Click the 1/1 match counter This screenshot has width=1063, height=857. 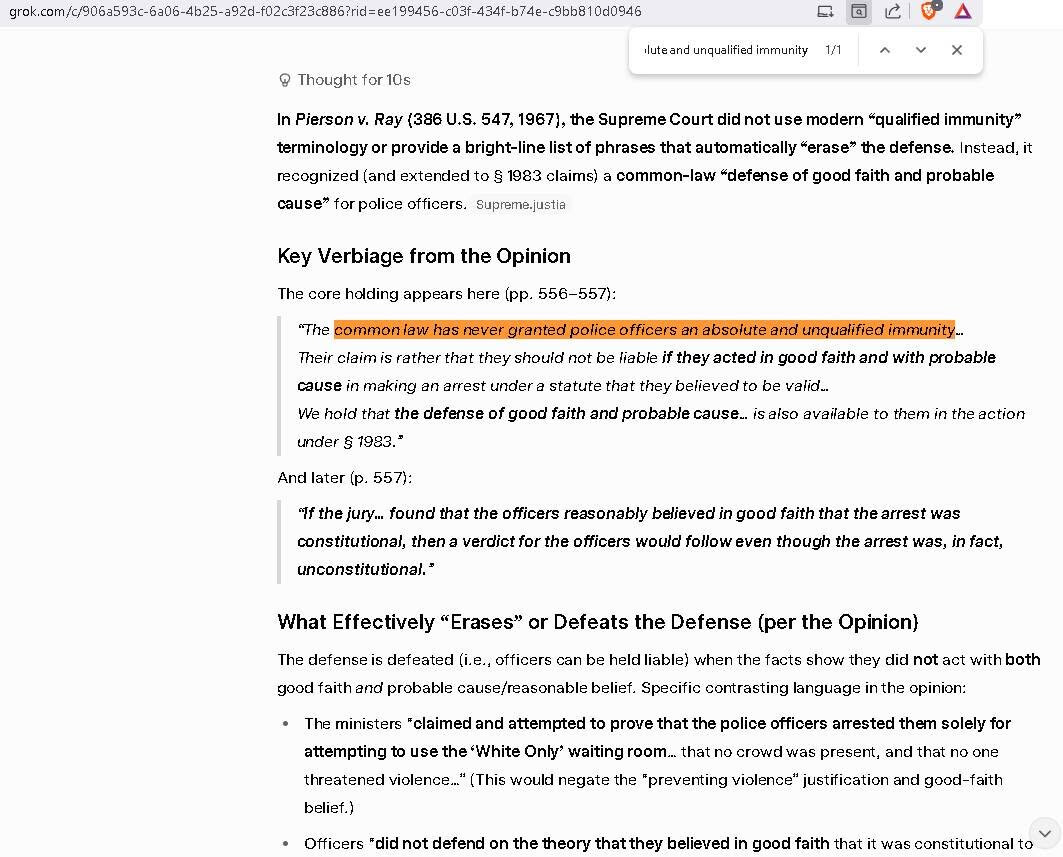833,50
